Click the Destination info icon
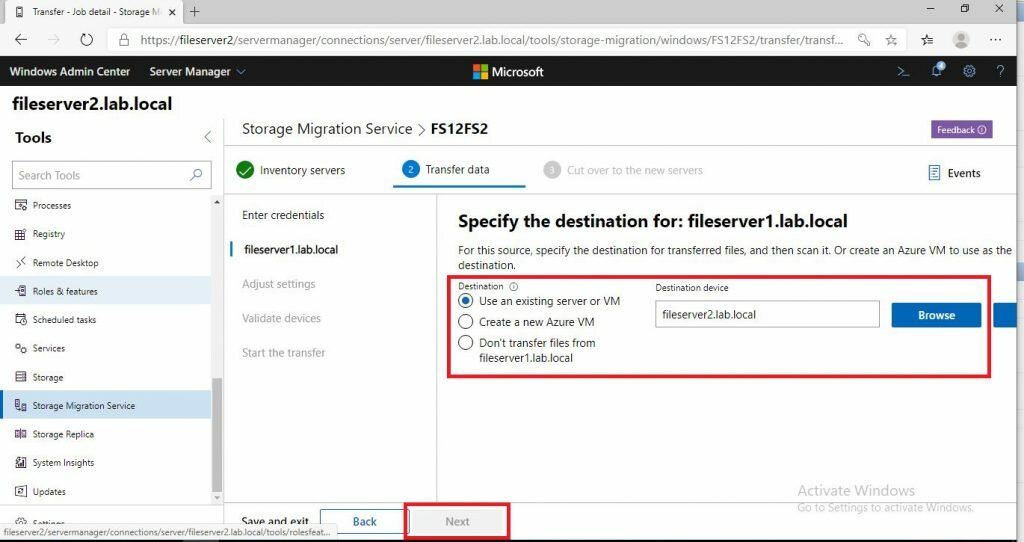Viewport: 1024px width, 542px height. pos(513,287)
